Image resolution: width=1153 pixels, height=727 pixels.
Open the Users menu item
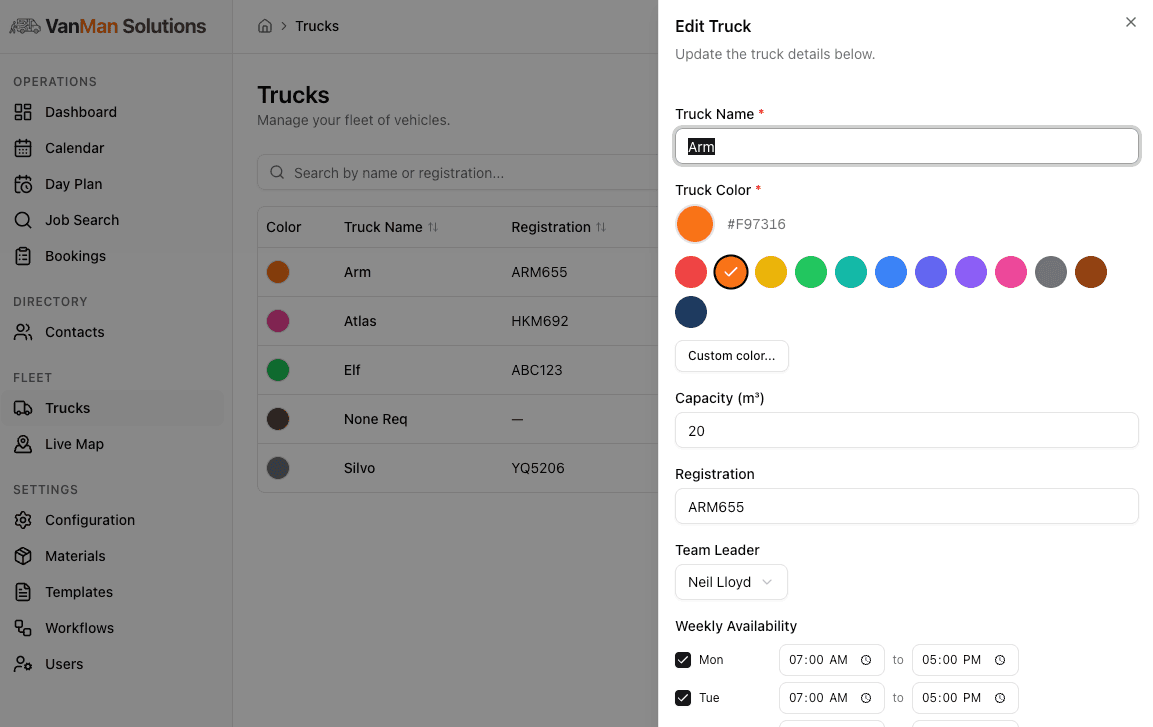(x=64, y=664)
